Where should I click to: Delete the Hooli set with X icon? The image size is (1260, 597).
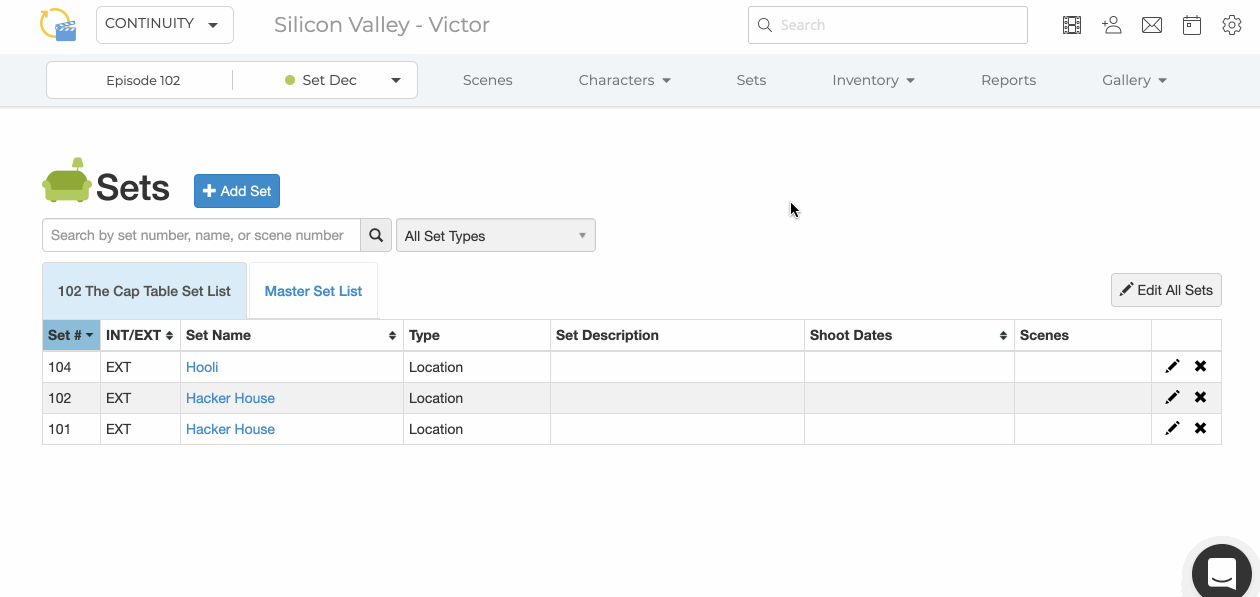tap(1200, 367)
